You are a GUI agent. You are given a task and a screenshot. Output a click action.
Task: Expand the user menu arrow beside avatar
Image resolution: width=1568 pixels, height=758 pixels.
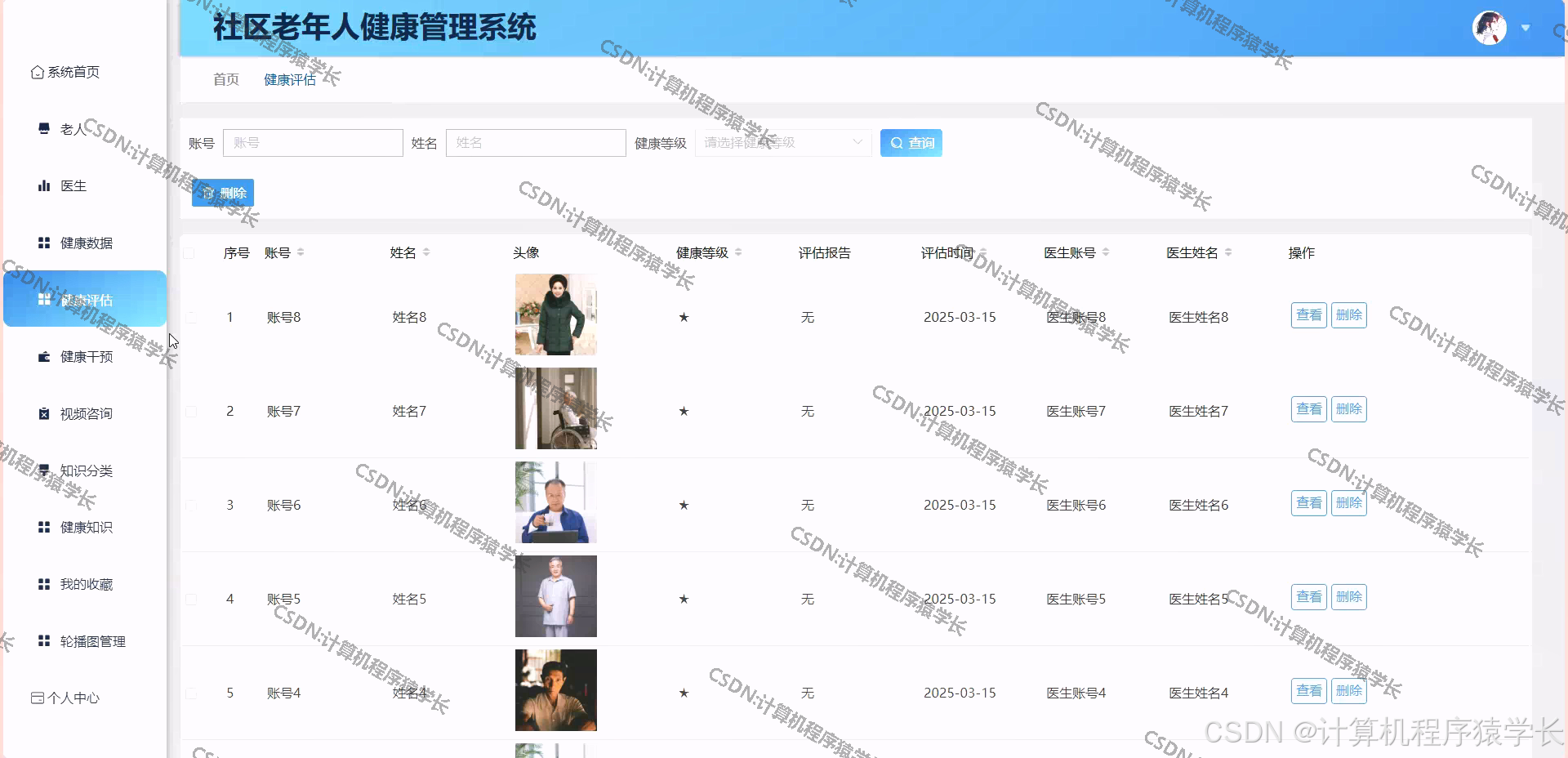pyautogui.click(x=1526, y=28)
